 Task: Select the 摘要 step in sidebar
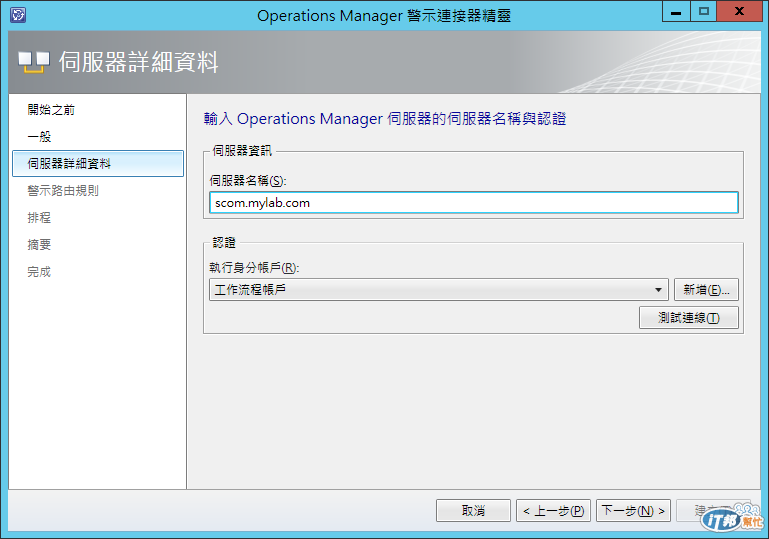39,245
